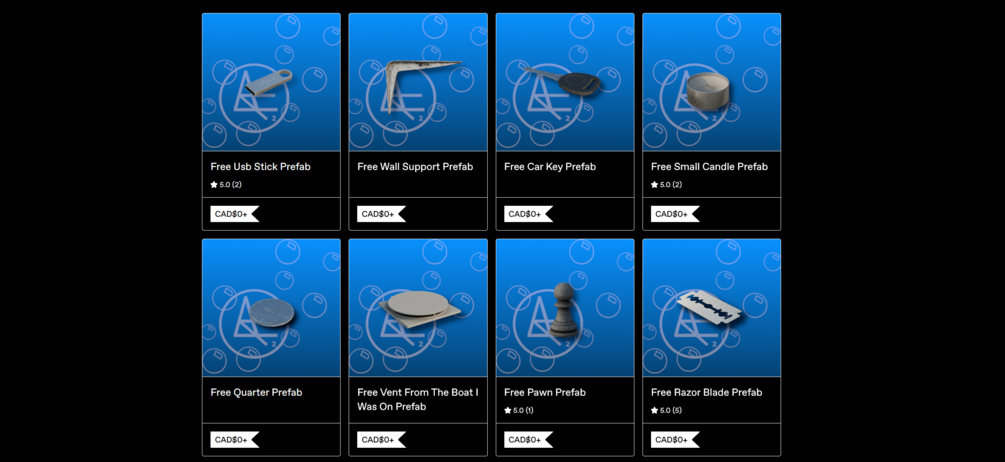Screen dimensions: 1005x462
Task: Click the Free Razor Blade Prefab title
Action: pos(706,392)
